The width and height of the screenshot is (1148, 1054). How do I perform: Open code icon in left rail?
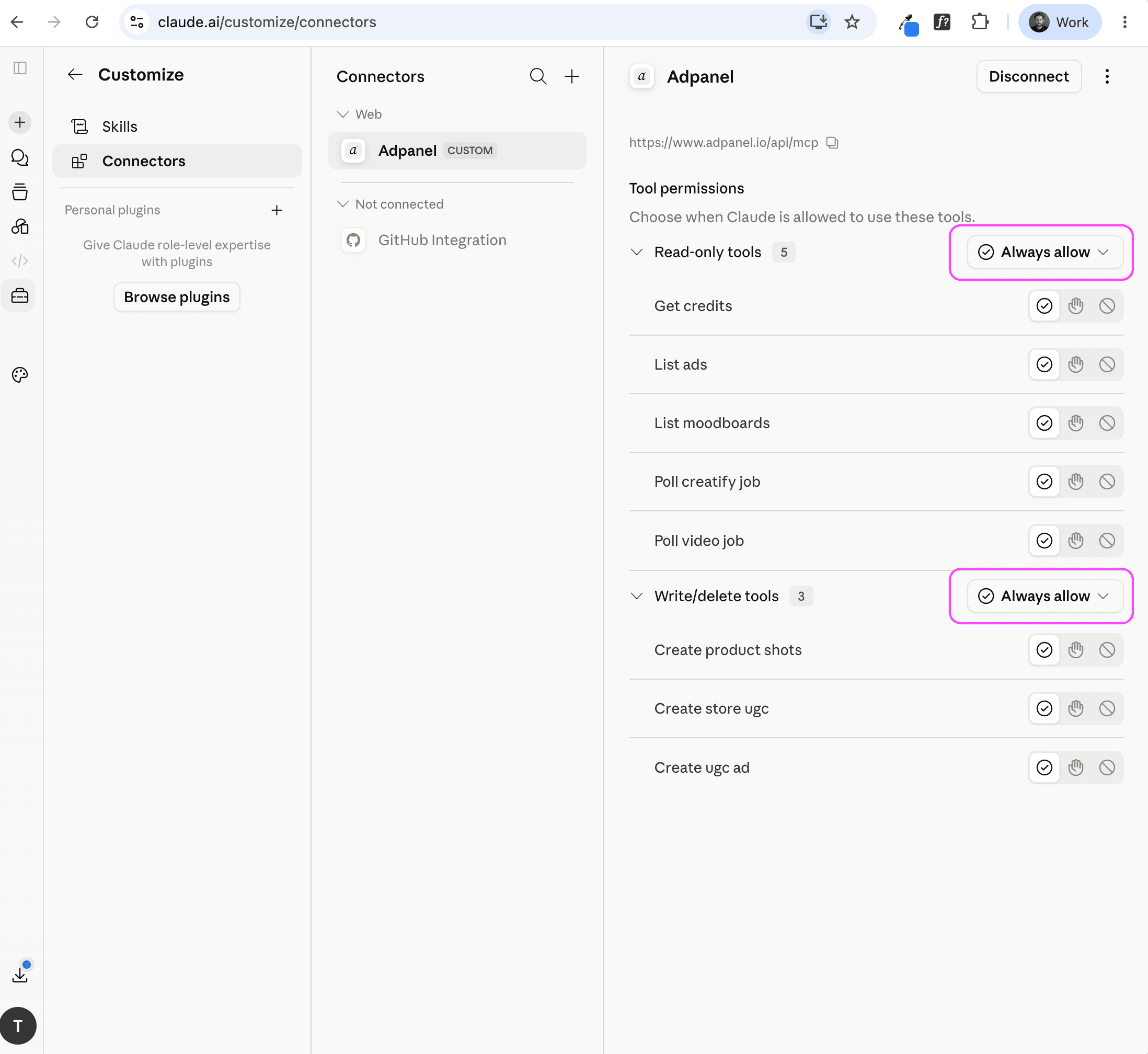click(20, 261)
